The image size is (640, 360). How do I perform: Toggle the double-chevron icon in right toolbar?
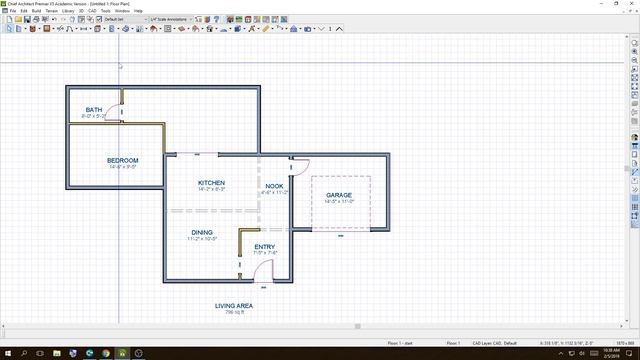pos(634,189)
